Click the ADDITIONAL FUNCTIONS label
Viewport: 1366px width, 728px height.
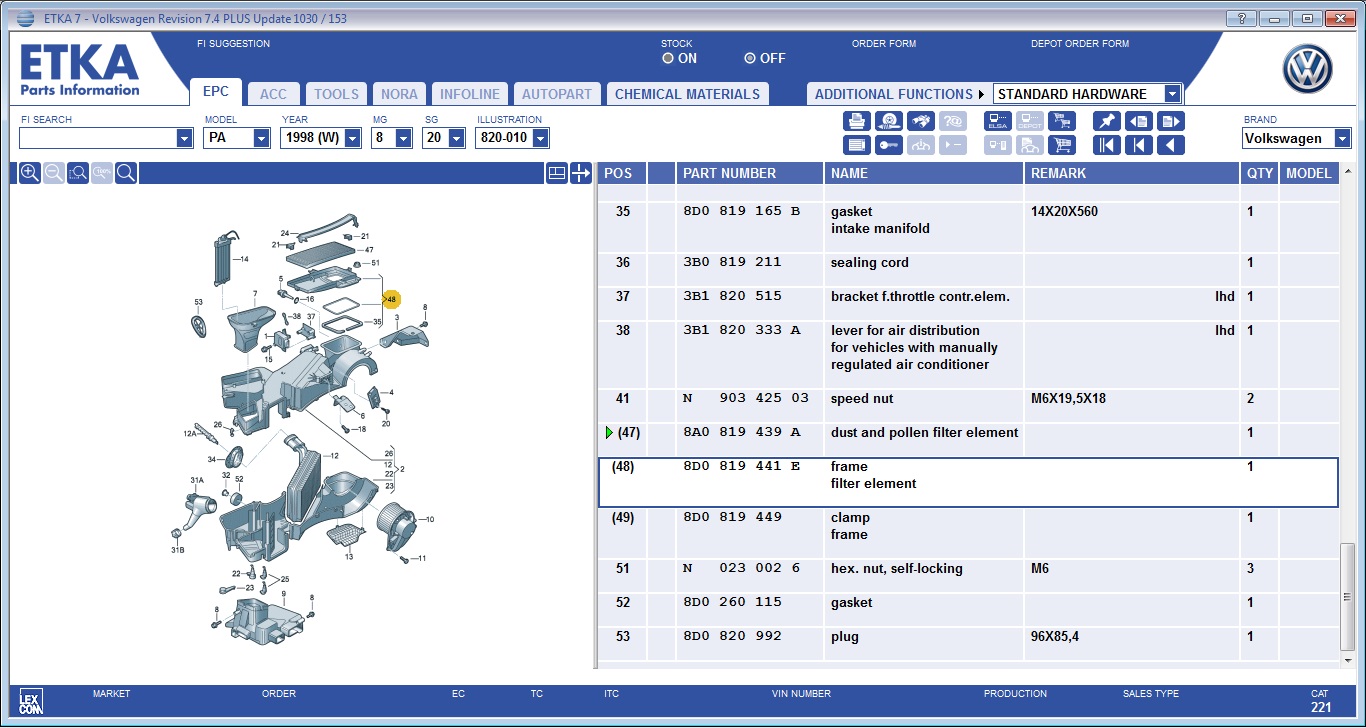tap(893, 94)
